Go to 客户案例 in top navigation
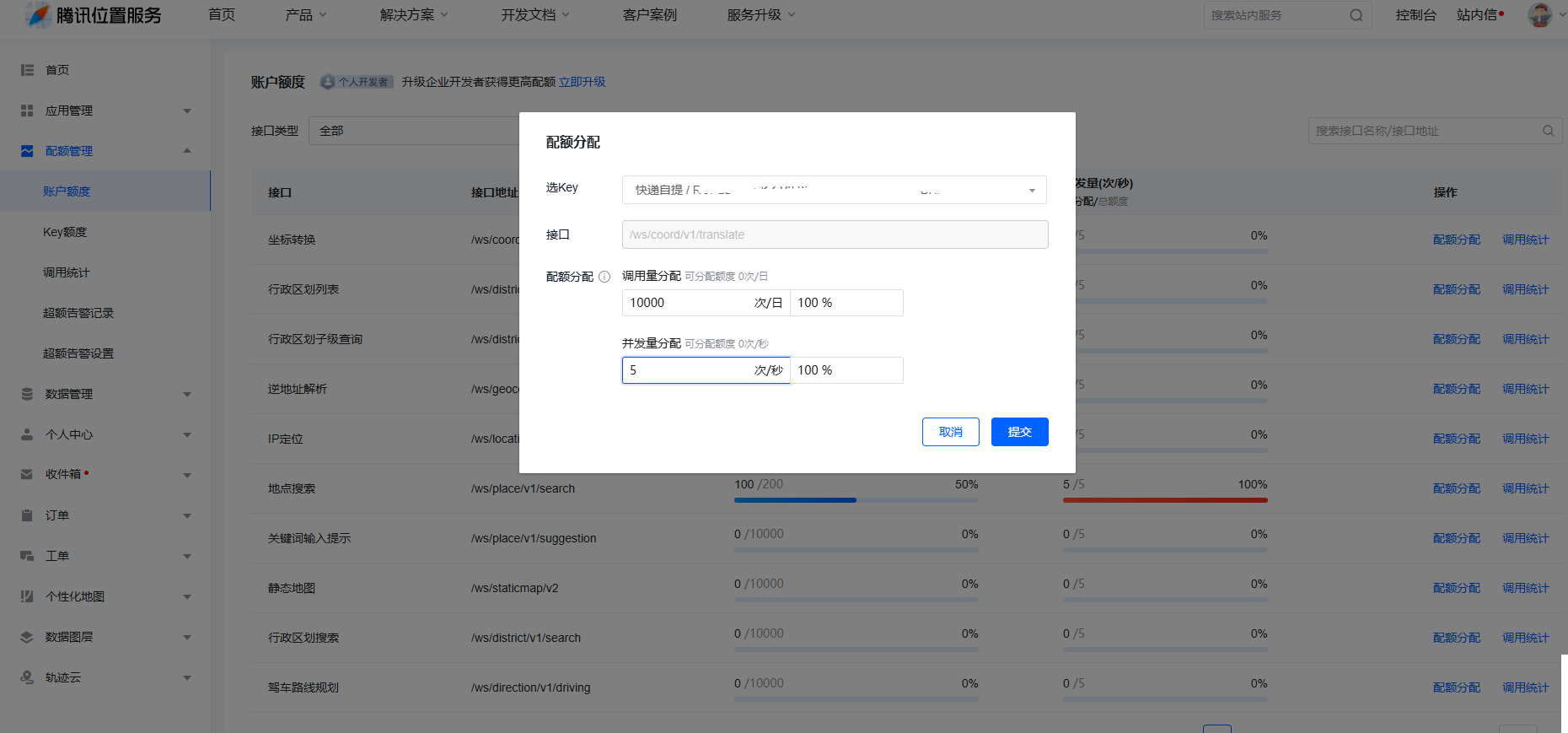Image resolution: width=1568 pixels, height=733 pixels. click(x=649, y=15)
